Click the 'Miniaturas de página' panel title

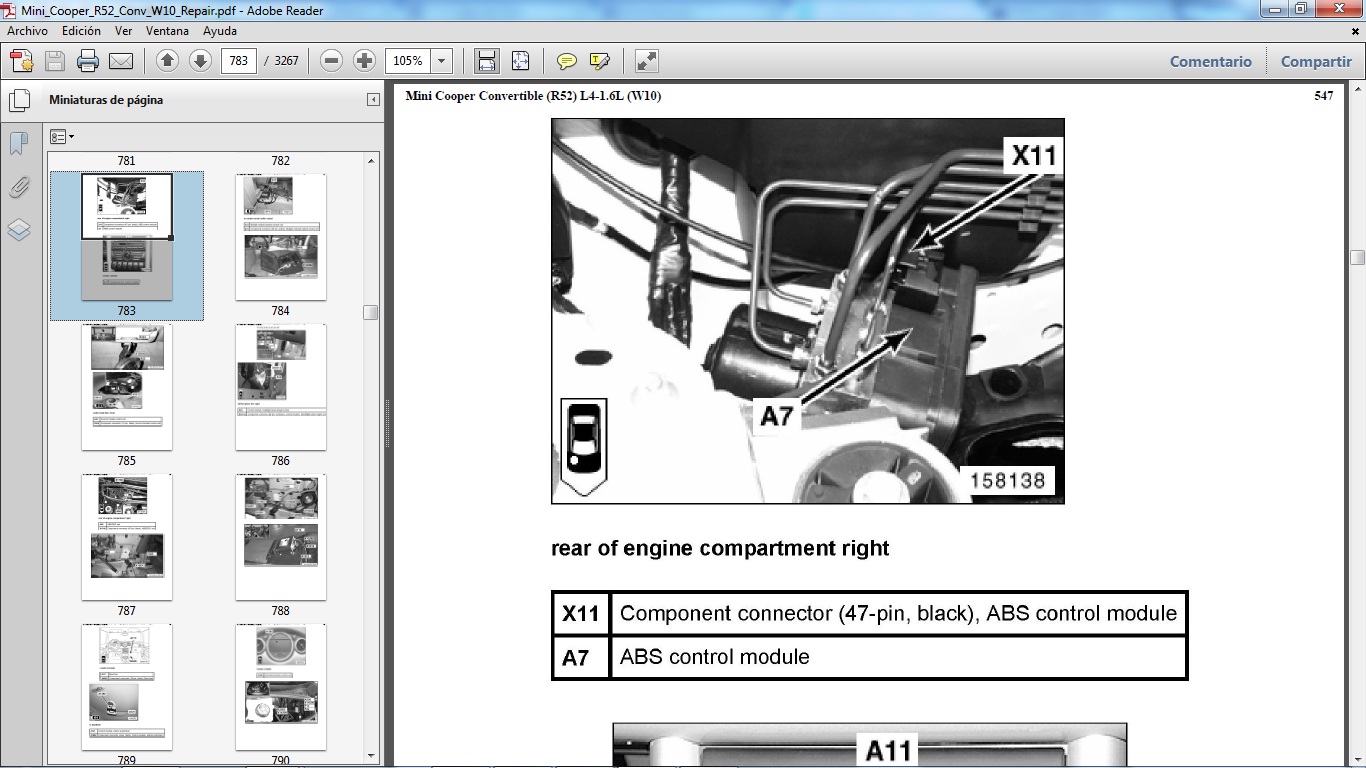pyautogui.click(x=106, y=100)
